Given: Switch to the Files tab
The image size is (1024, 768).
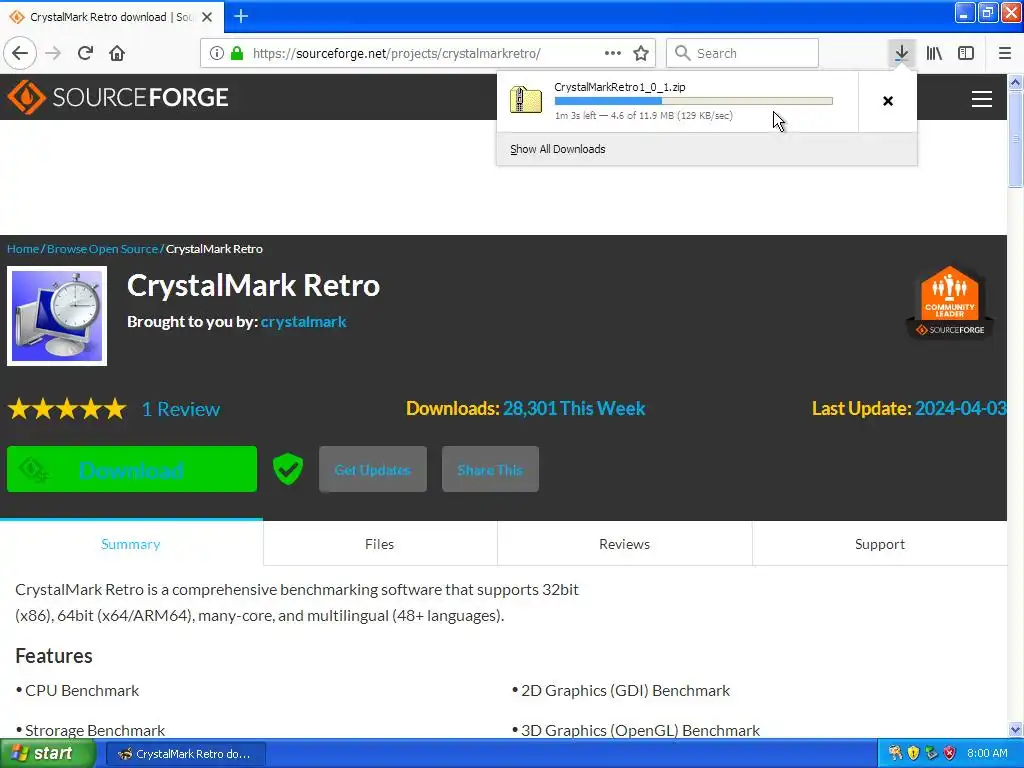Looking at the screenshot, I should (379, 544).
